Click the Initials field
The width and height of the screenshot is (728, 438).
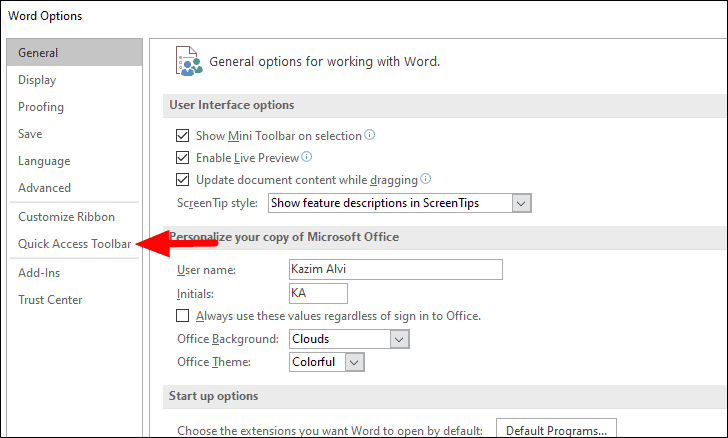[318, 294]
